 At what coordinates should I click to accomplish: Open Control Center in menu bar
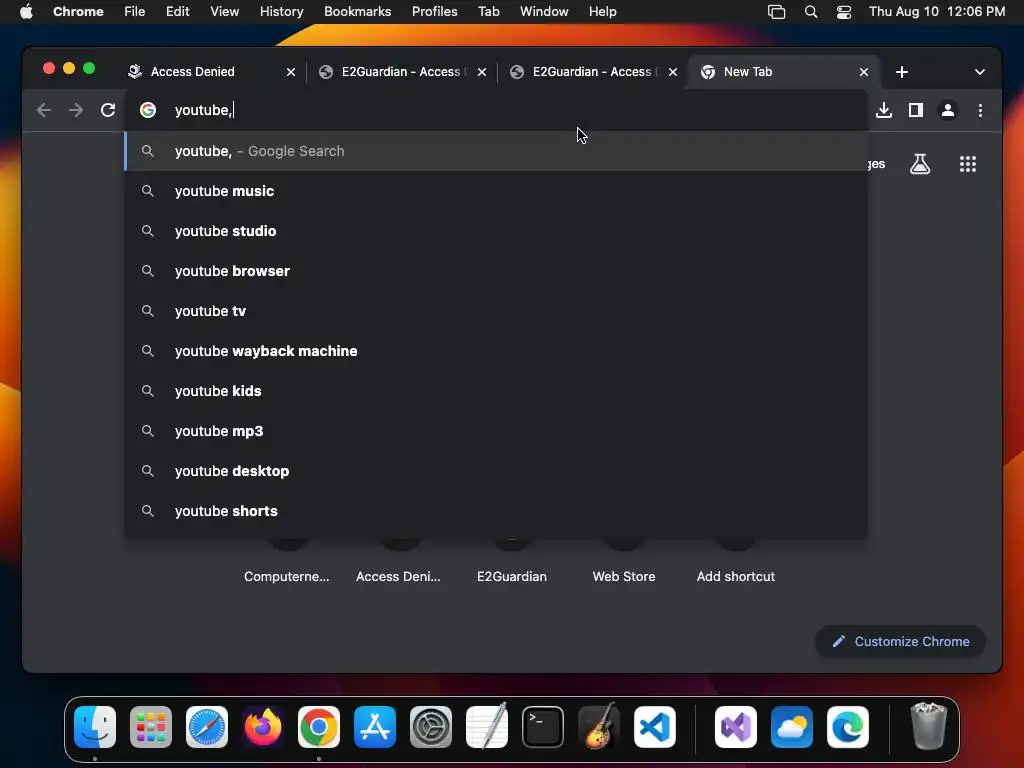pyautogui.click(x=844, y=12)
